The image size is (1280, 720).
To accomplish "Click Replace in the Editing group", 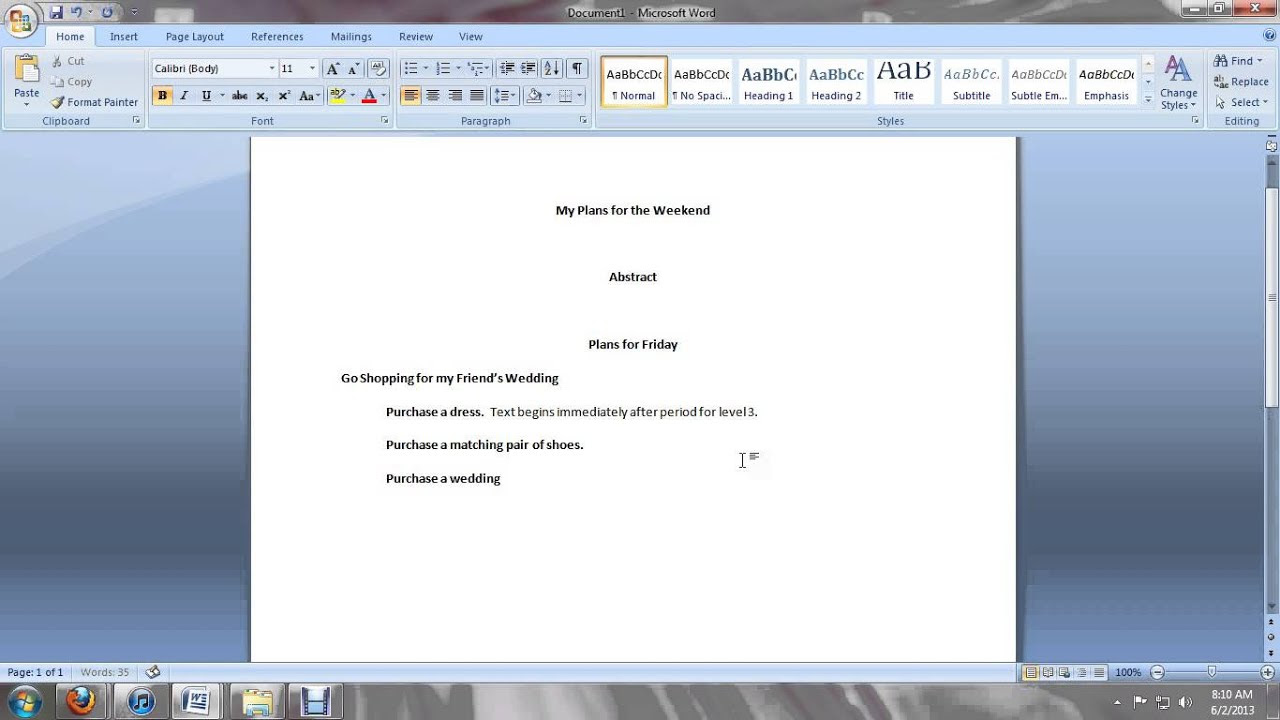I will [1241, 81].
